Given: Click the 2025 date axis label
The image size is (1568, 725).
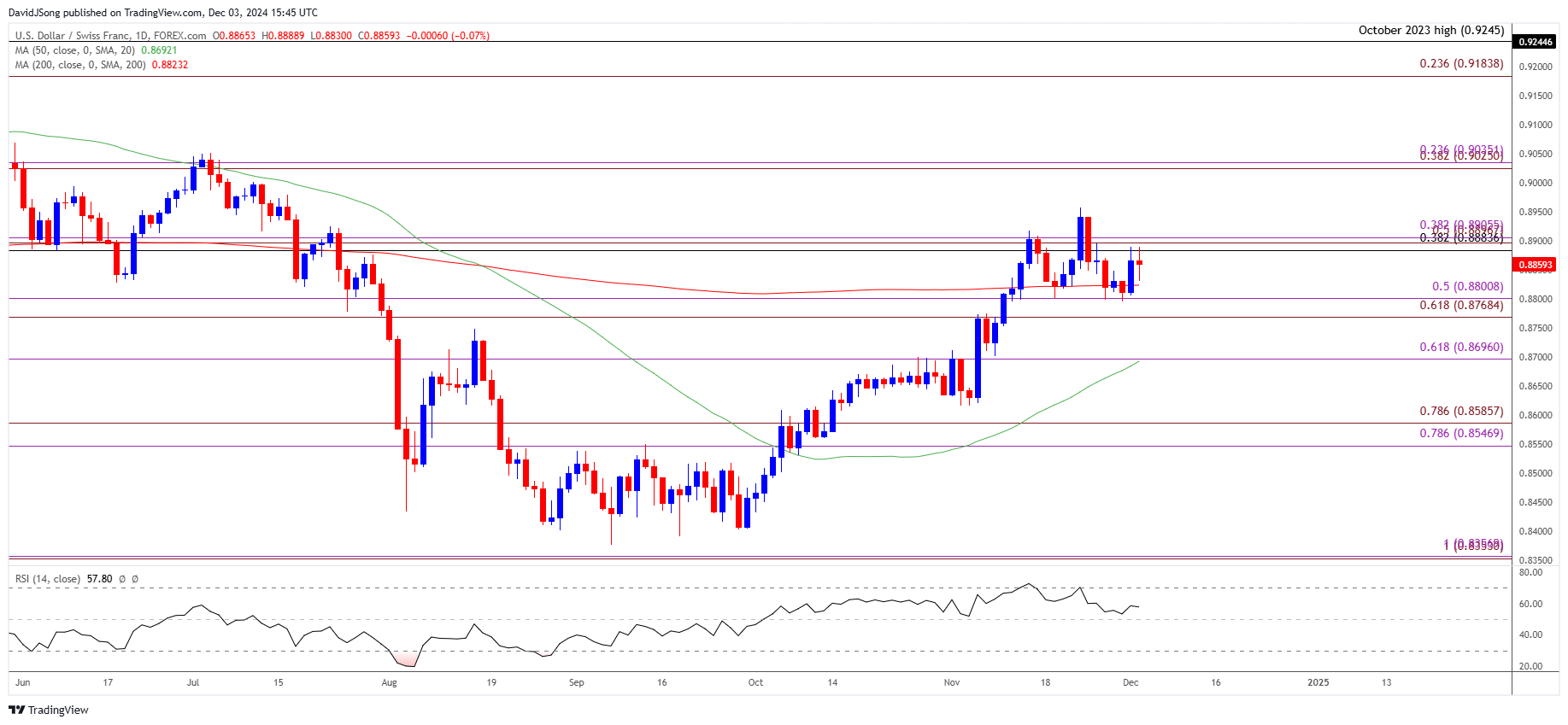Looking at the screenshot, I should (1318, 683).
